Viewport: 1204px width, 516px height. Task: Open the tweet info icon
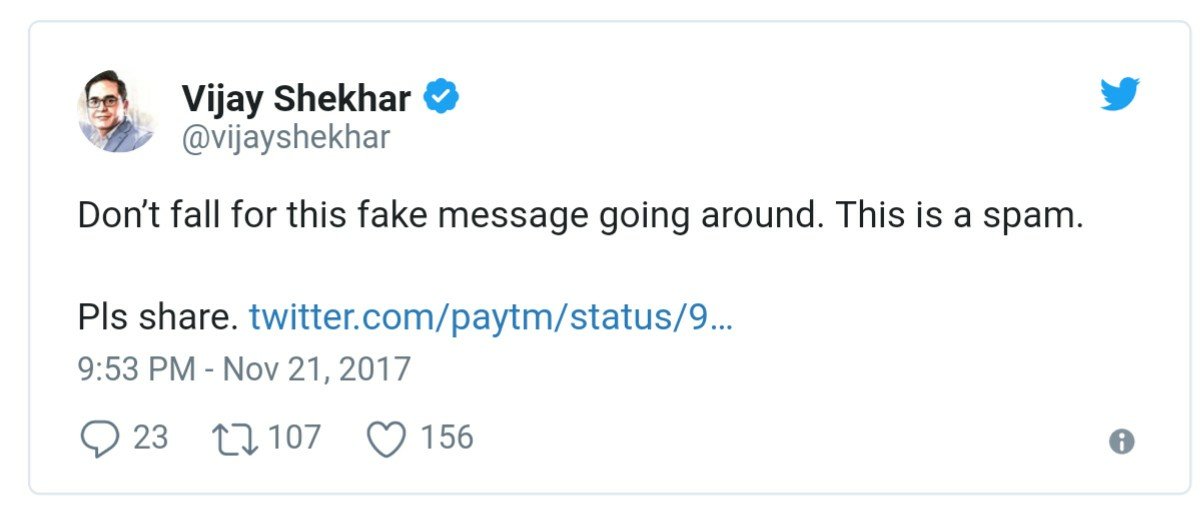[x=1122, y=441]
